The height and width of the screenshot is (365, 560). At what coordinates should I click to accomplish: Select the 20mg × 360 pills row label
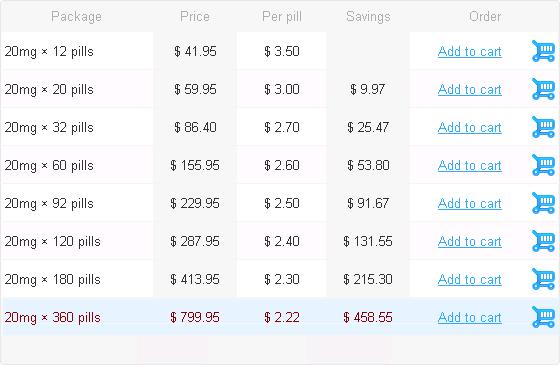coord(52,318)
